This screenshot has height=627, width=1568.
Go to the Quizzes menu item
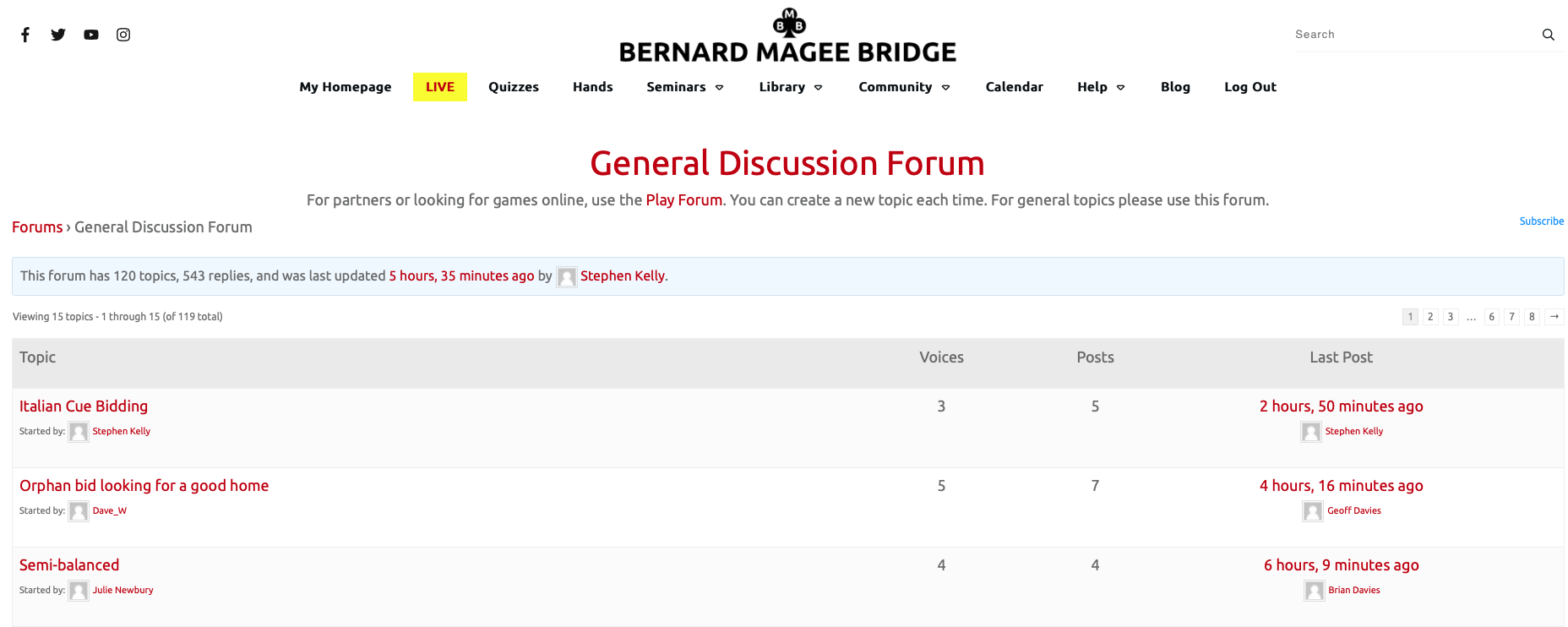point(514,87)
